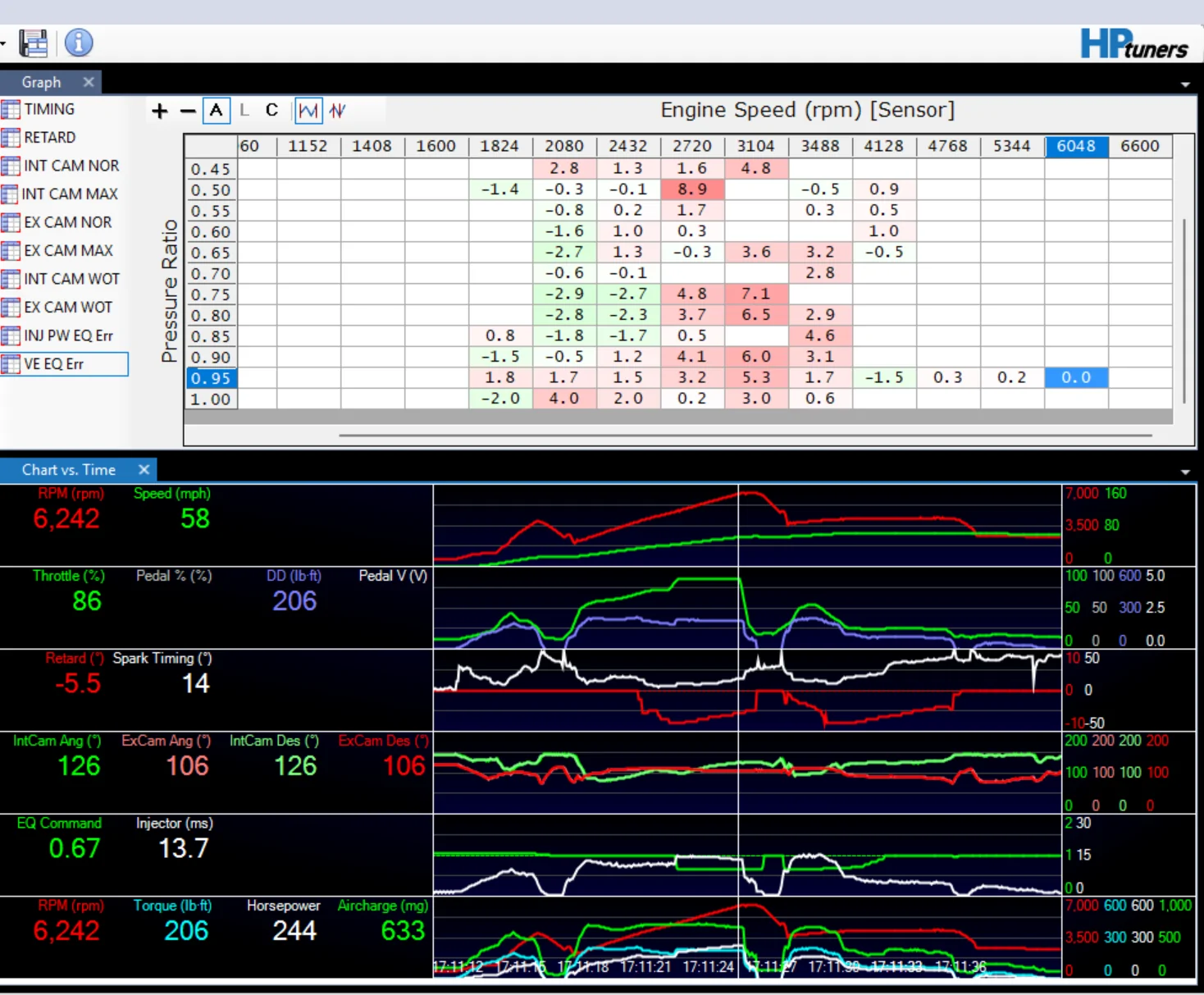
Task: Click the red-blue waveform filter icon
Action: [338, 111]
